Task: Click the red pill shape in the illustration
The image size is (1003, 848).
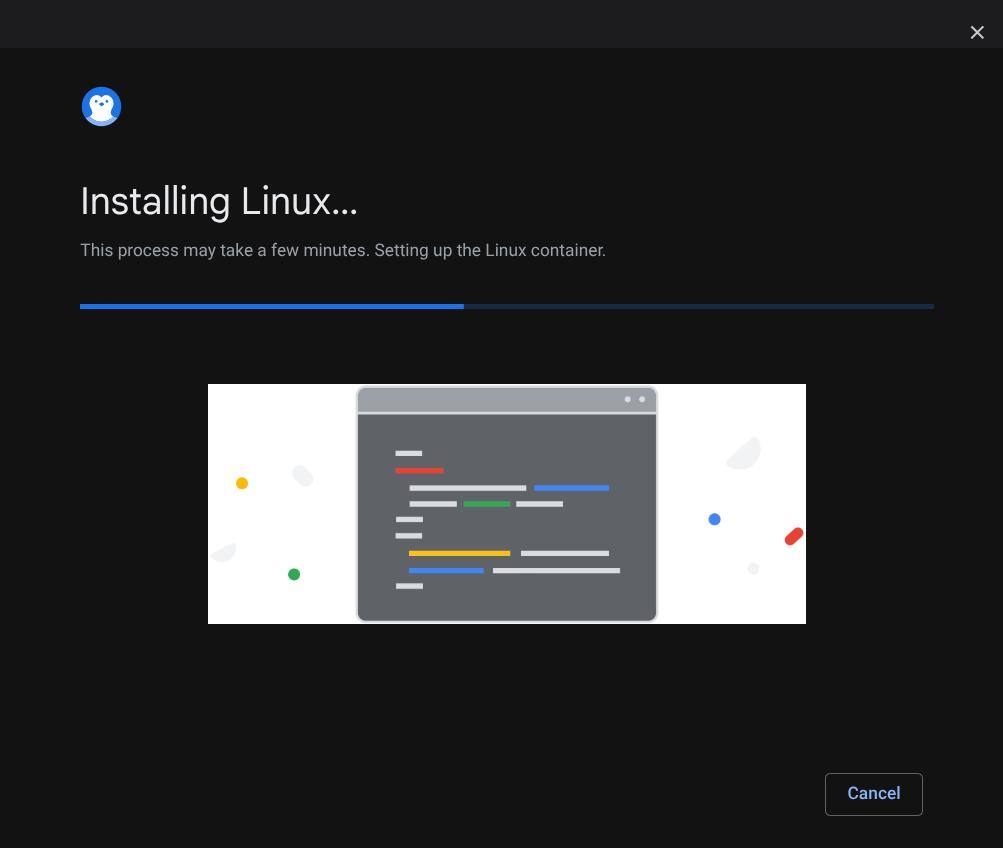Action: [x=794, y=537]
